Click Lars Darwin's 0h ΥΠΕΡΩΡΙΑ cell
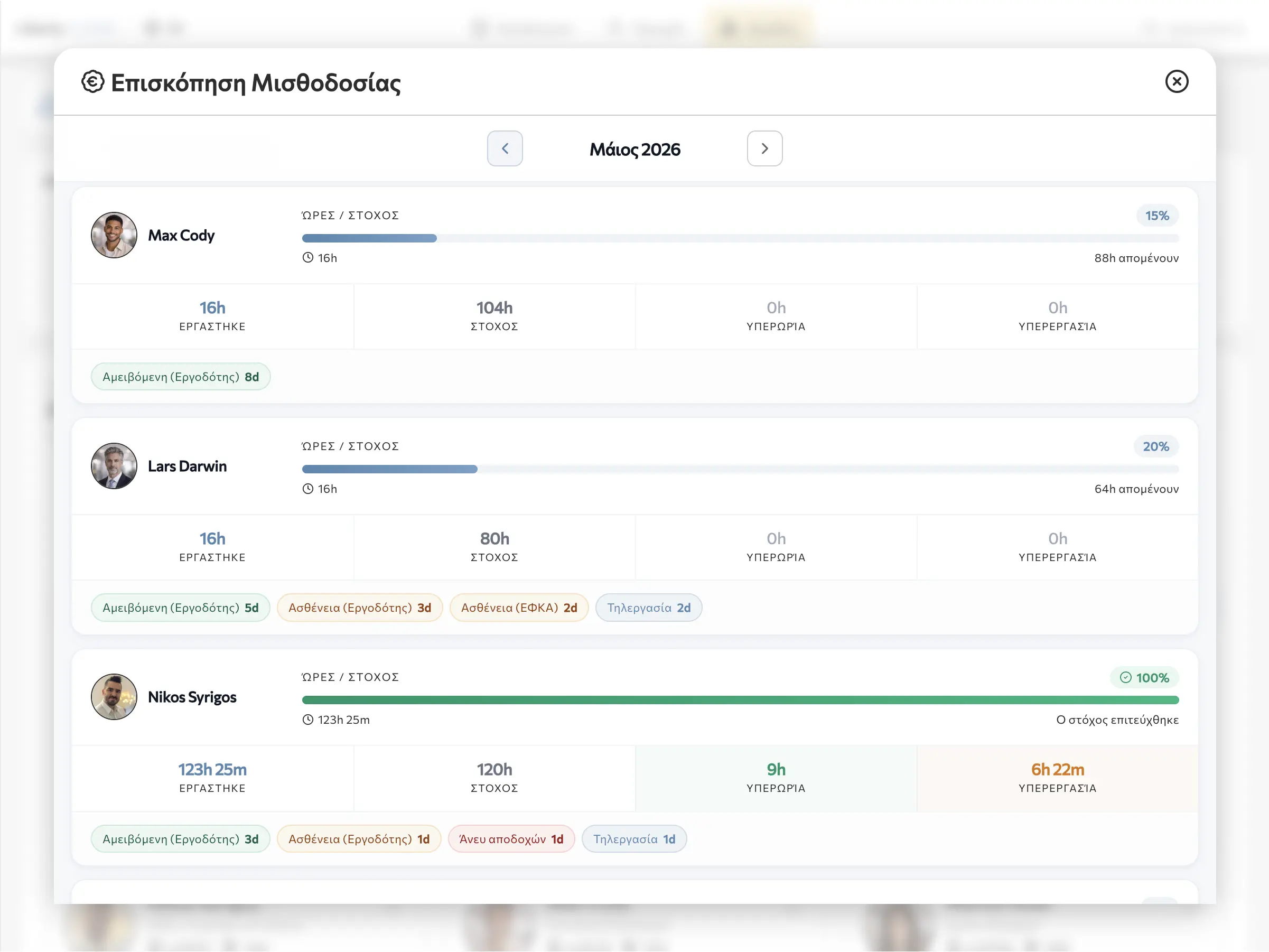1269x952 pixels. point(776,547)
